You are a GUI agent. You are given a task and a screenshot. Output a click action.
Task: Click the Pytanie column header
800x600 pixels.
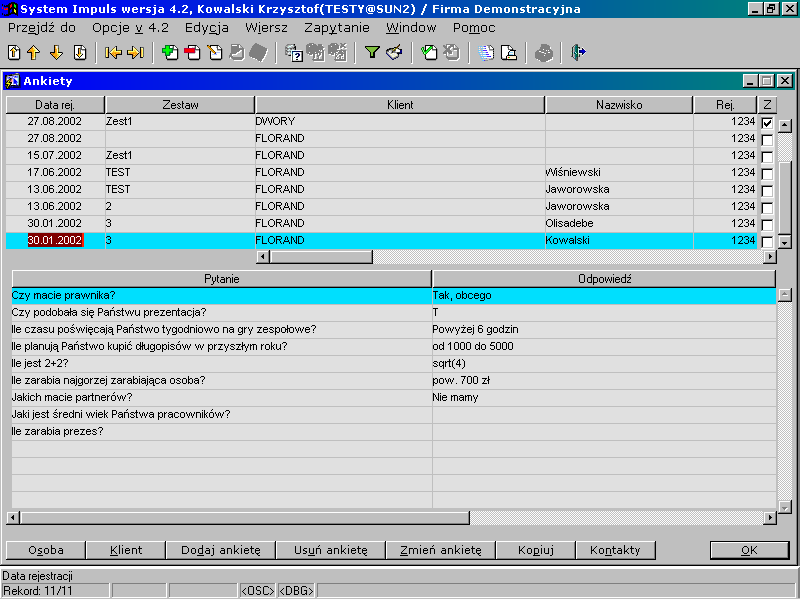pos(221,279)
